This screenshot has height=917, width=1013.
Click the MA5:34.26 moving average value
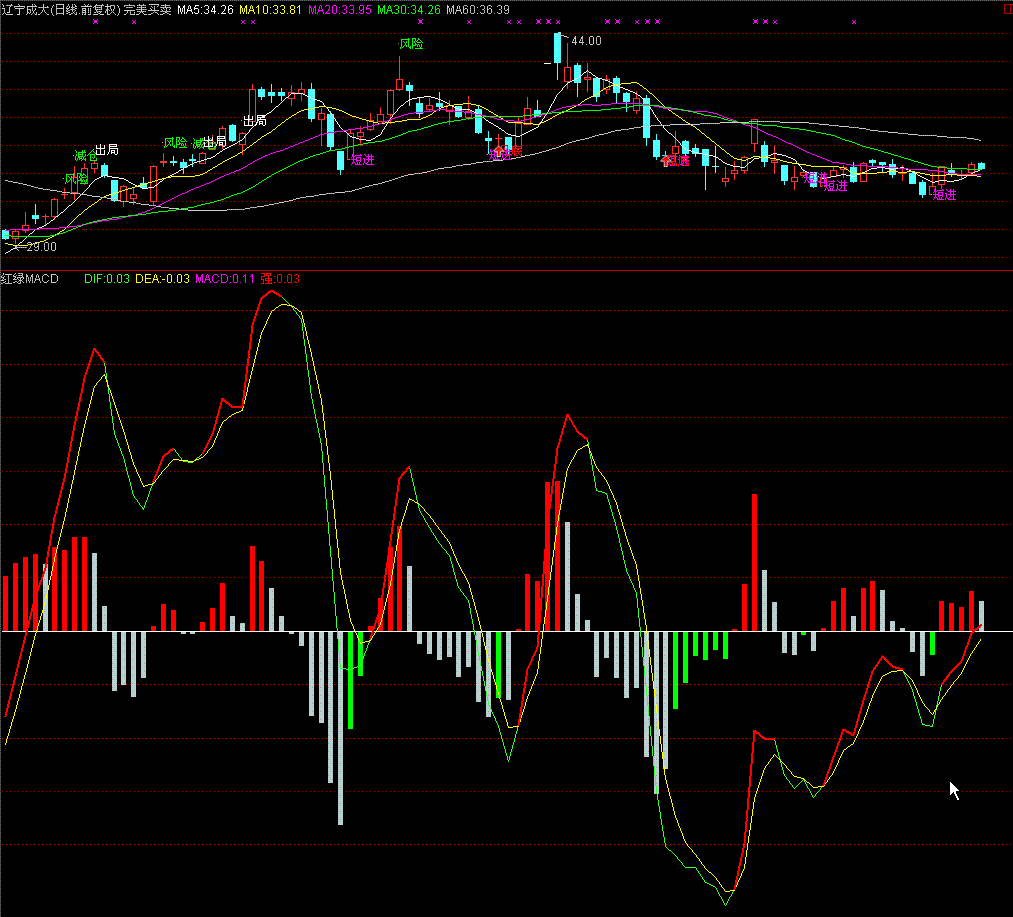pos(205,10)
